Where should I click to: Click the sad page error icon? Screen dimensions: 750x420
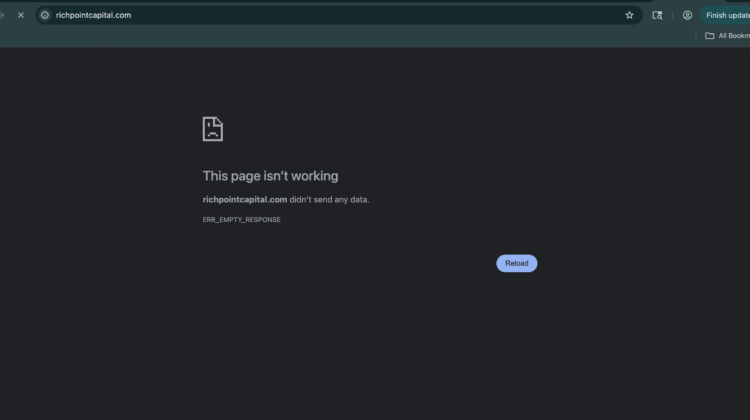pos(213,129)
